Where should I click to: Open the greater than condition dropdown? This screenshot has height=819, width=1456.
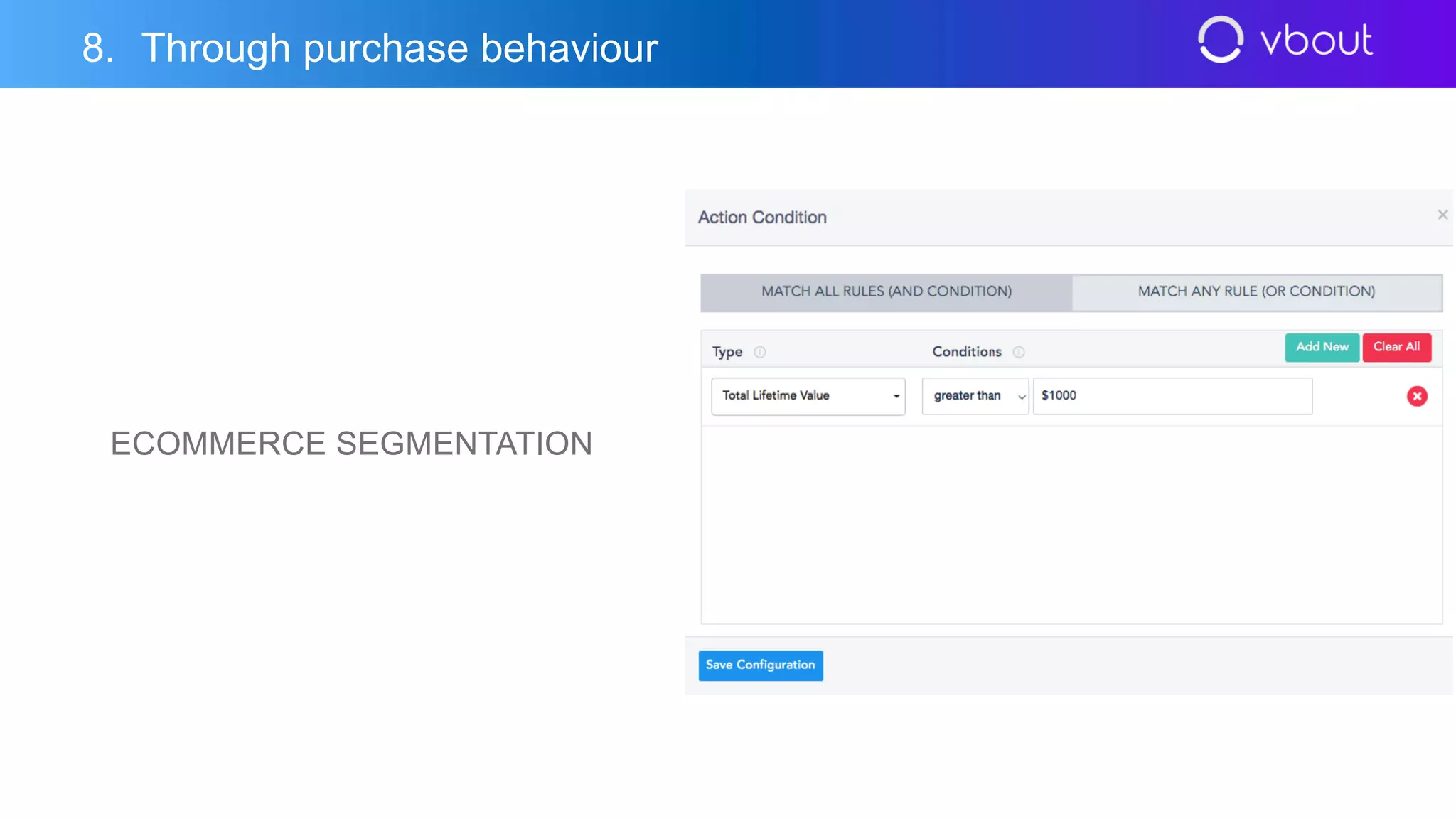[x=975, y=396]
